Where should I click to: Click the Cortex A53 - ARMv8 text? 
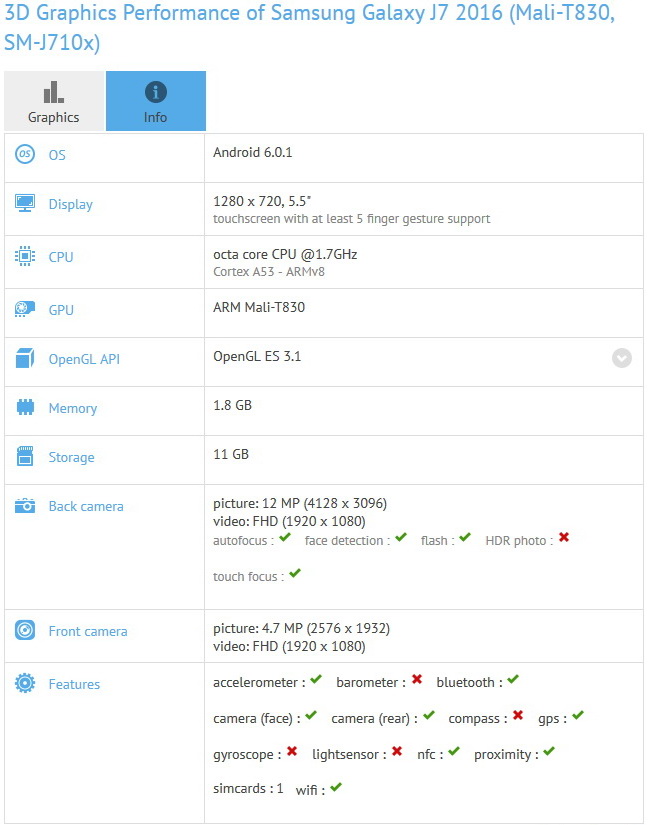tap(269, 272)
